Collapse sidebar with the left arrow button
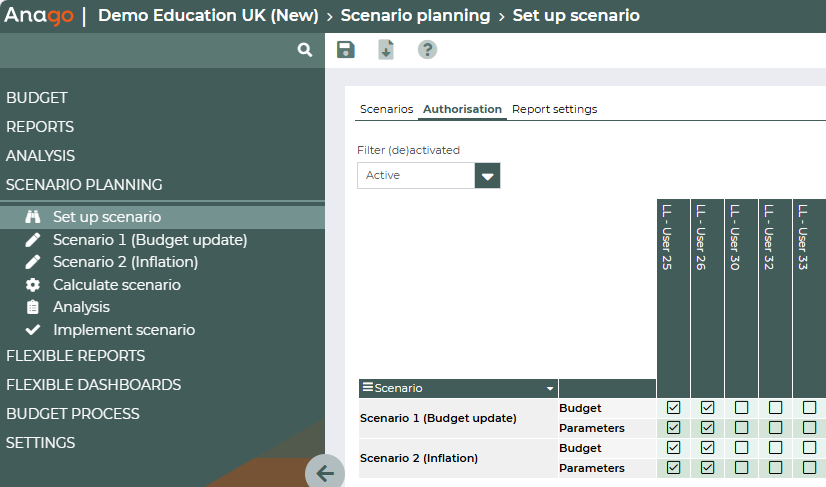The width and height of the screenshot is (826, 487). (324, 472)
